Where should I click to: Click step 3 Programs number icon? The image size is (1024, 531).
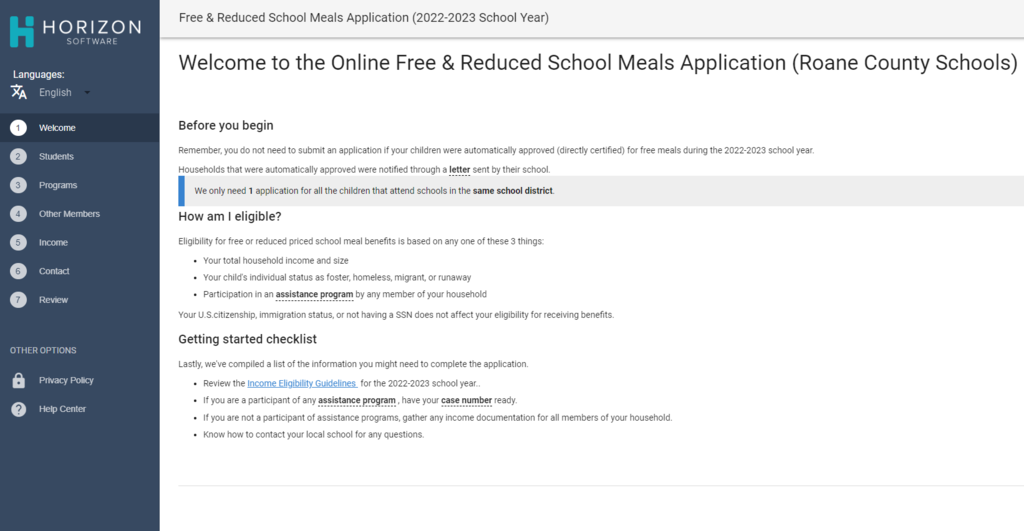18,185
